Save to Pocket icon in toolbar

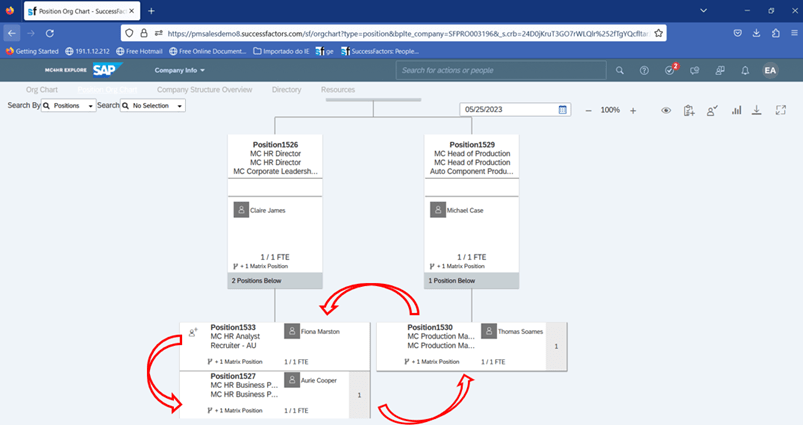(x=737, y=33)
